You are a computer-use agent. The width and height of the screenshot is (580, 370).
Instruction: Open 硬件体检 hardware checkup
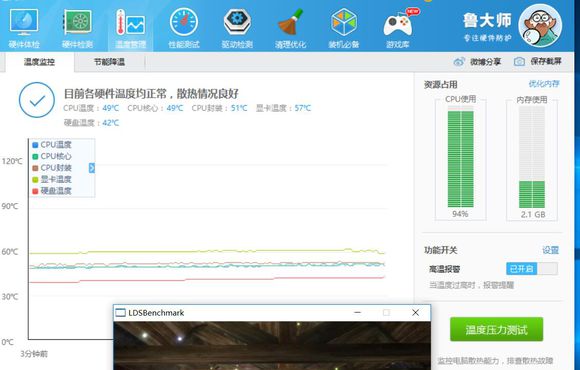click(24, 28)
